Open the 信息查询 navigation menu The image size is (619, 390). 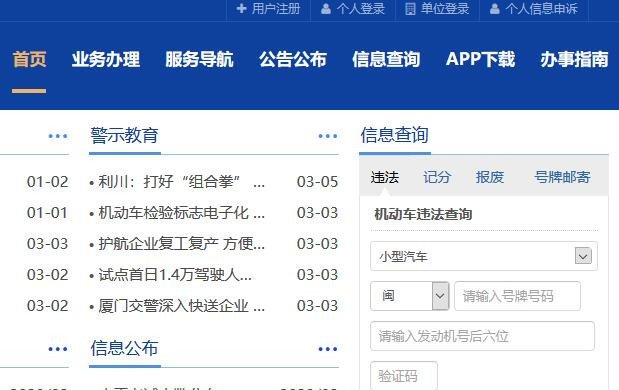click(x=386, y=60)
